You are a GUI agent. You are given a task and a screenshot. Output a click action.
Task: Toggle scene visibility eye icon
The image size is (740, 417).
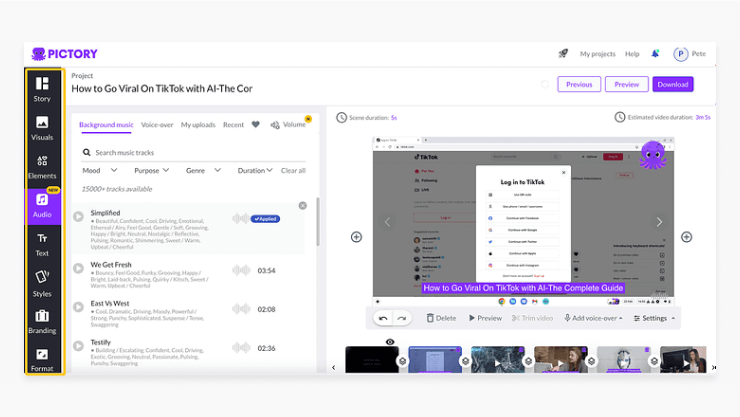(x=390, y=342)
